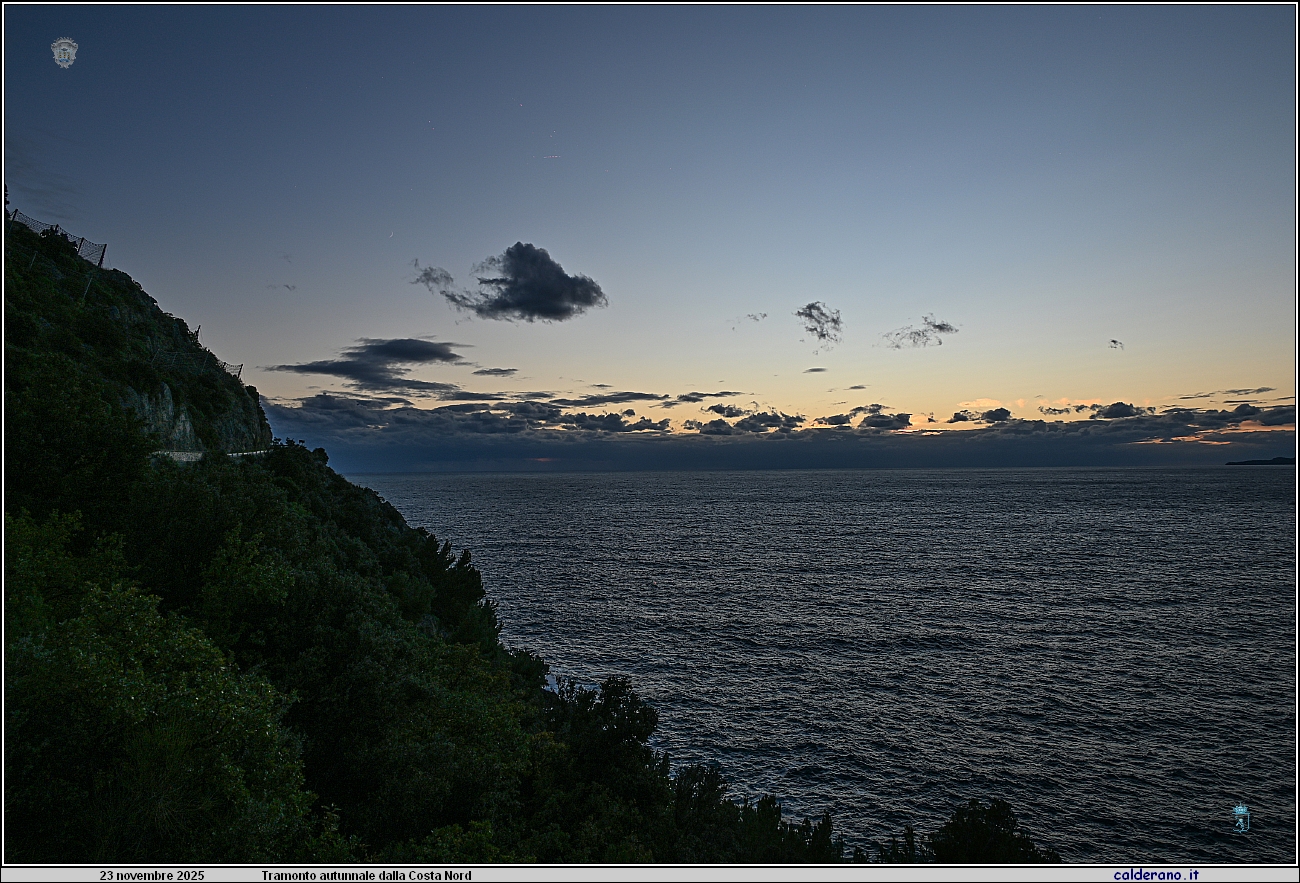This screenshot has height=883, width=1300.
Task: Click the thin crescent moon in the sky
Action: click(x=391, y=236)
